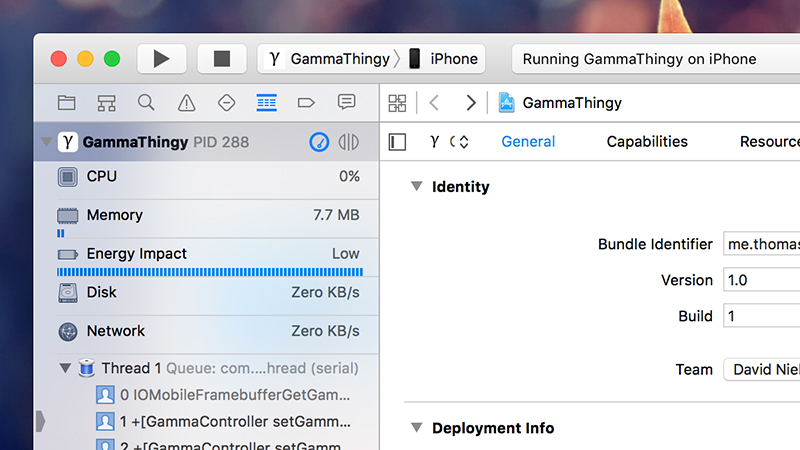Toggle the project and targets list sidebar
800x450 pixels.
397,142
